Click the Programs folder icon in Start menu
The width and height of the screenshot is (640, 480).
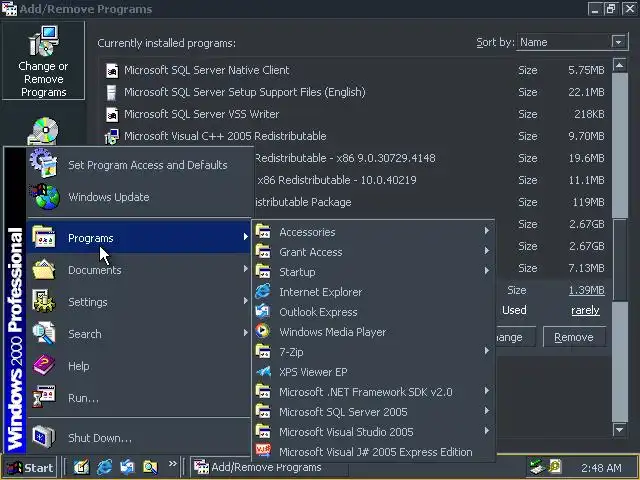click(44, 237)
